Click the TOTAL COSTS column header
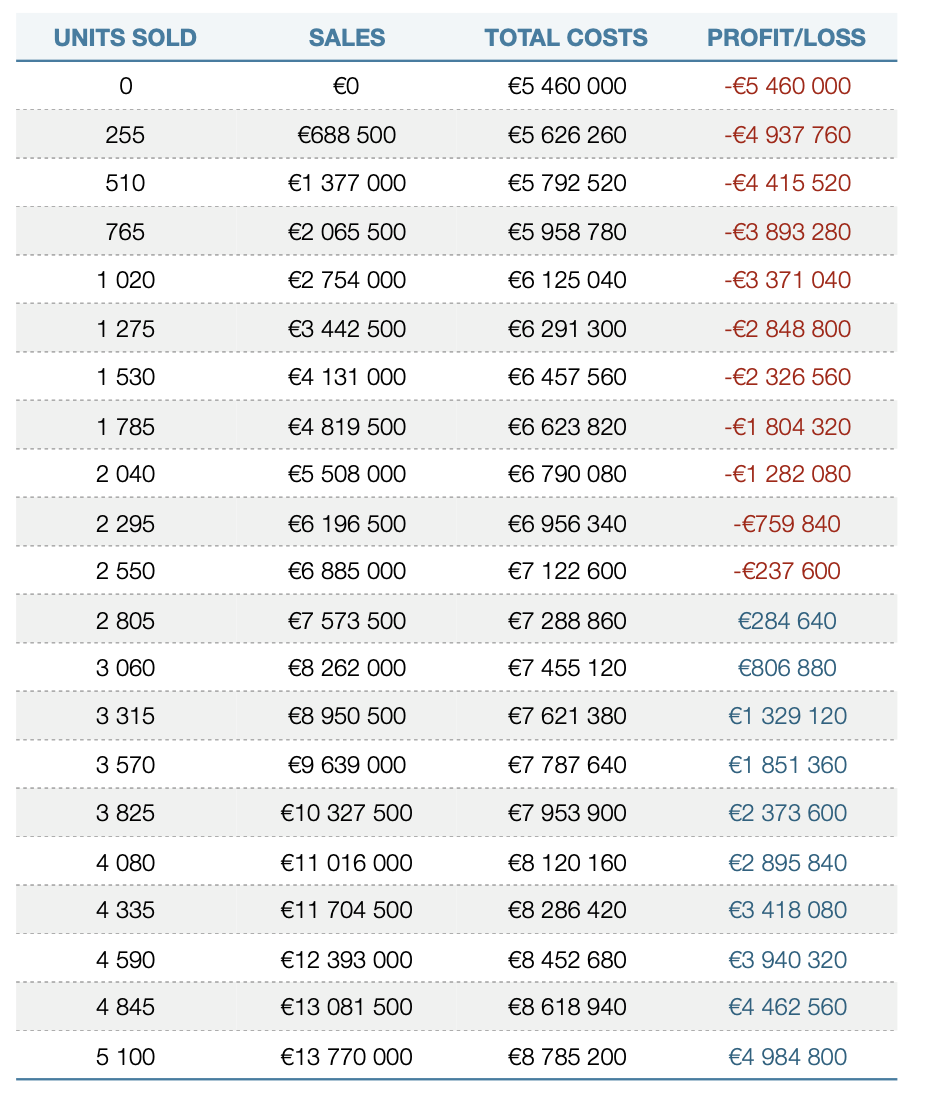The height and width of the screenshot is (1100, 928). 566,38
